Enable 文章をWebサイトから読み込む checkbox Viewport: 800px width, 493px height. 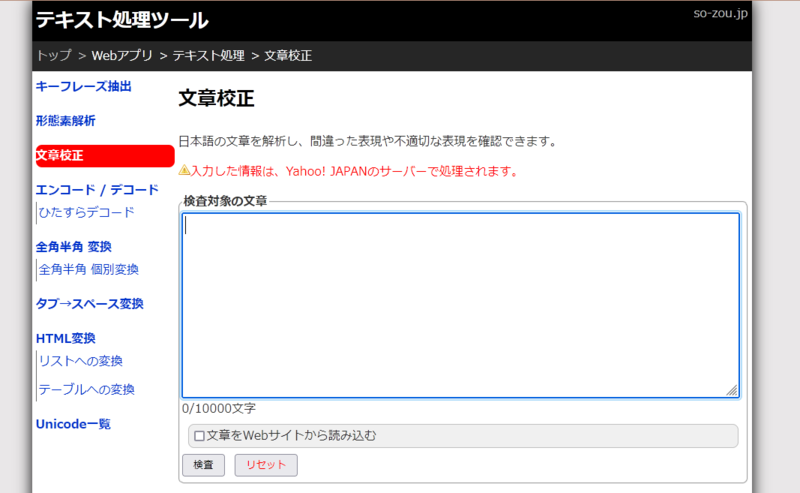(199, 436)
